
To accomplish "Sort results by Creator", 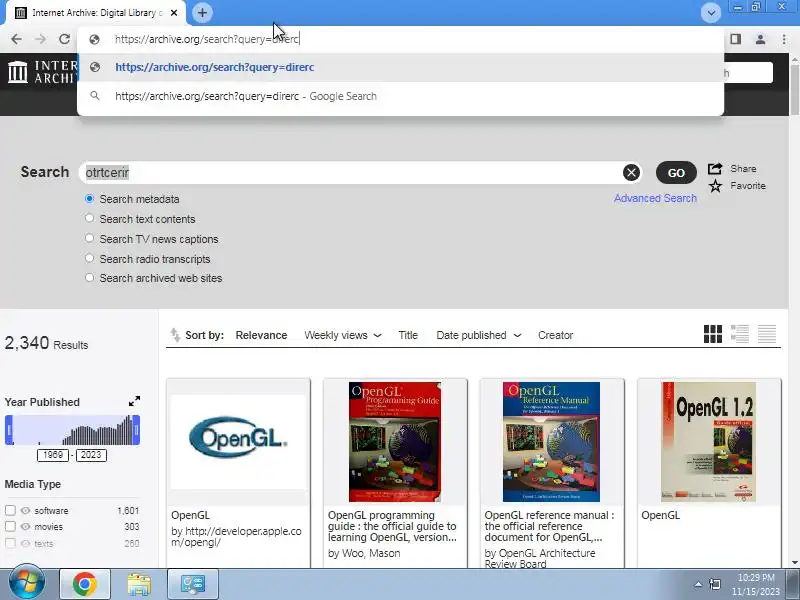I will pos(555,335).
